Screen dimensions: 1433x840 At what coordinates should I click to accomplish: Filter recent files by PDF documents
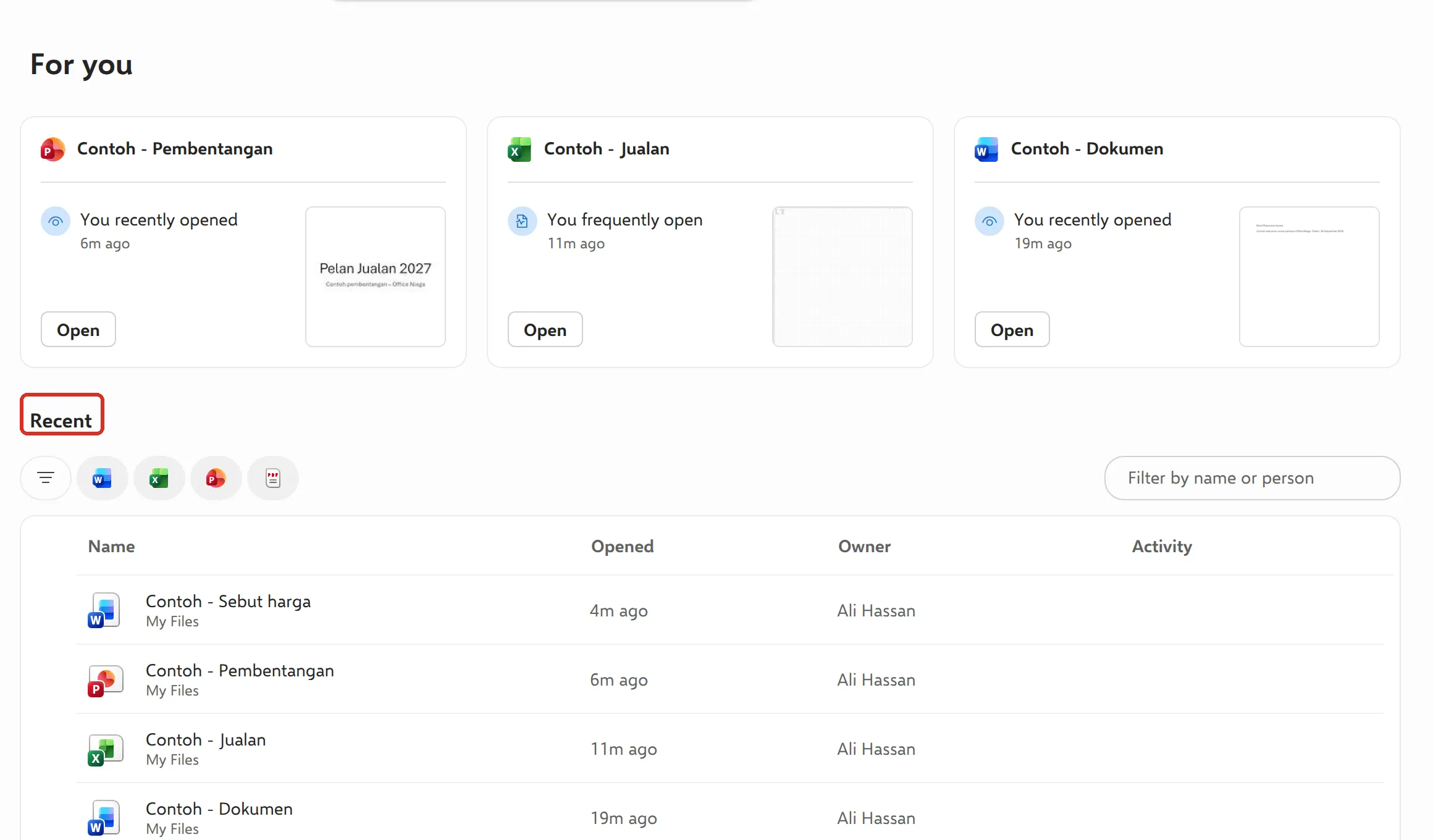point(273,478)
